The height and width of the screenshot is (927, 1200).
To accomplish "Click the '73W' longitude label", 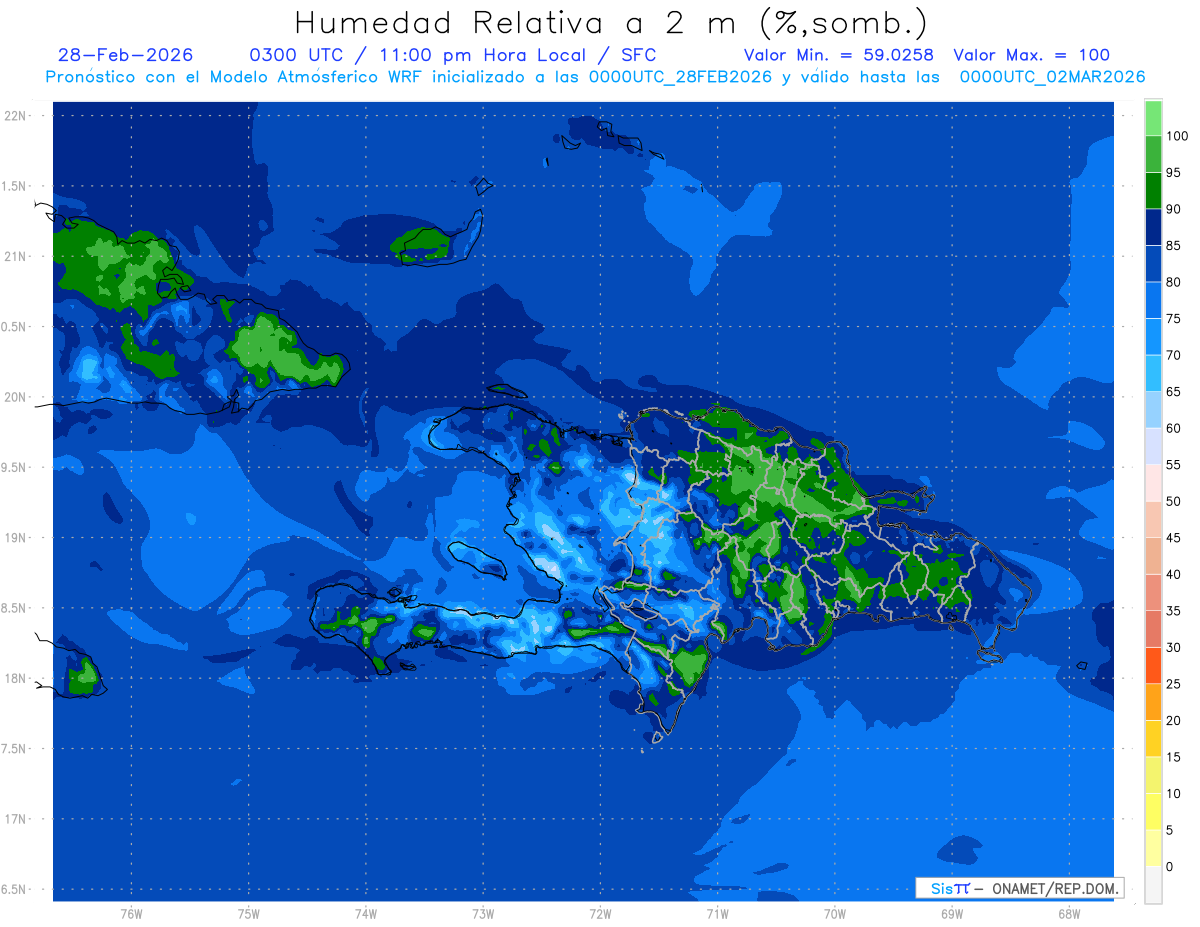I will pyautogui.click(x=483, y=913).
